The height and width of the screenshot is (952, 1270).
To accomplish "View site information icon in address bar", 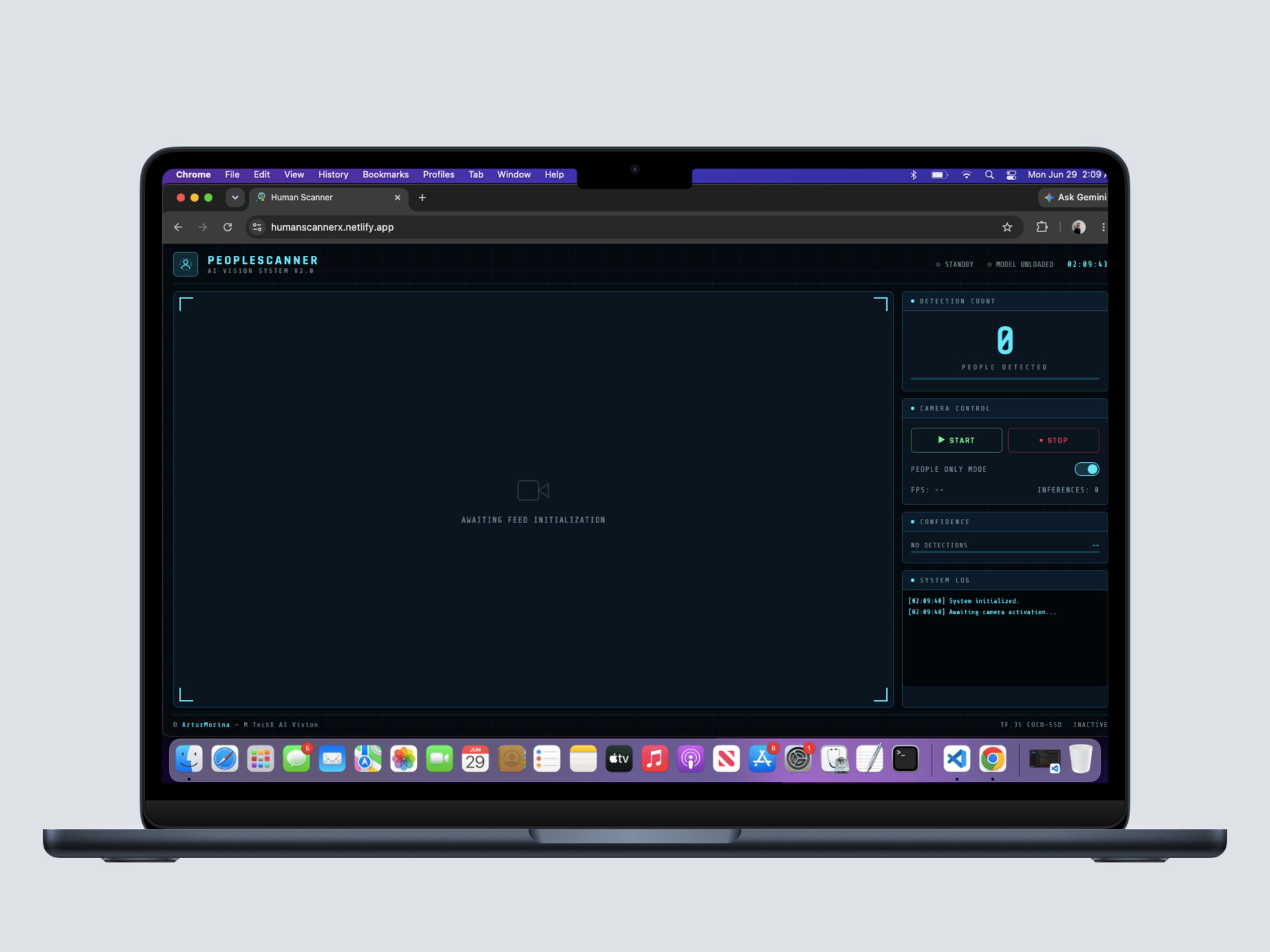I will [257, 227].
